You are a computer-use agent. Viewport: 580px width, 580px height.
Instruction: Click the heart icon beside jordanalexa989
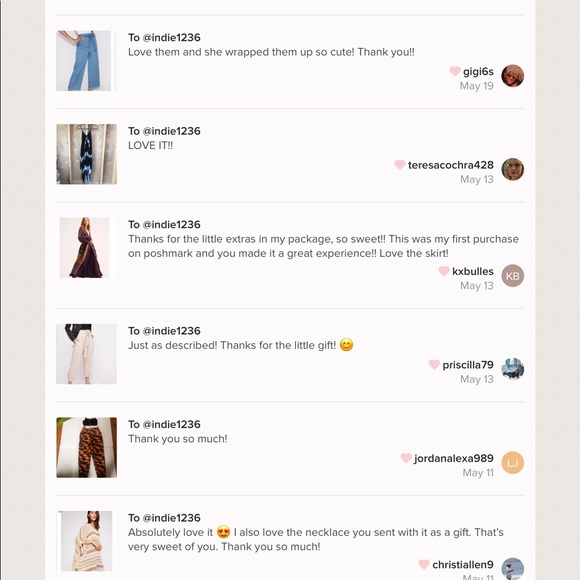point(406,458)
